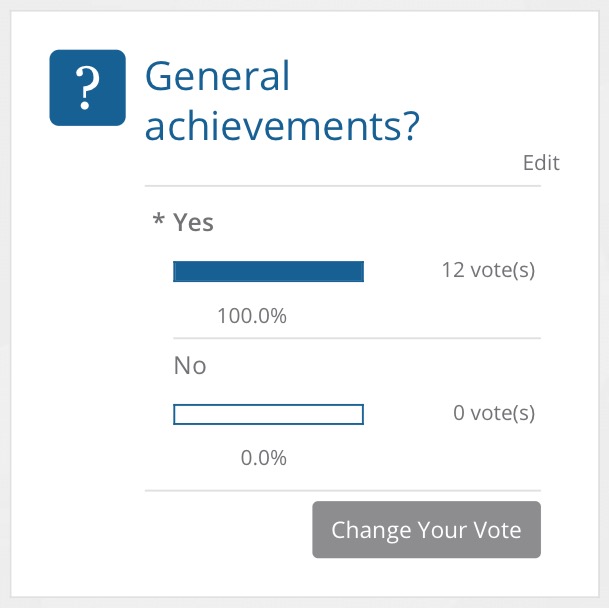Click the blue question mark poll icon
Screen dimensions: 609x608
point(87,87)
